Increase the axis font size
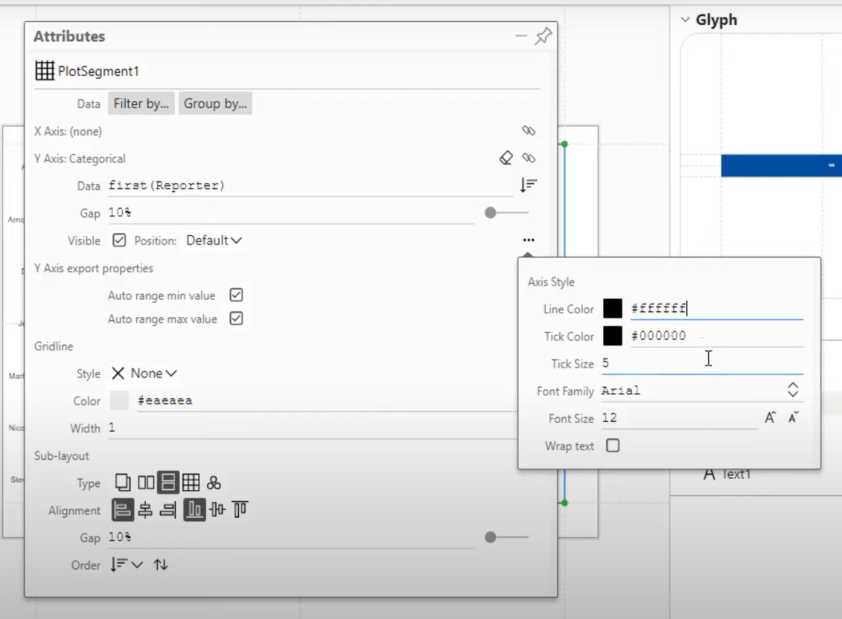 770,418
